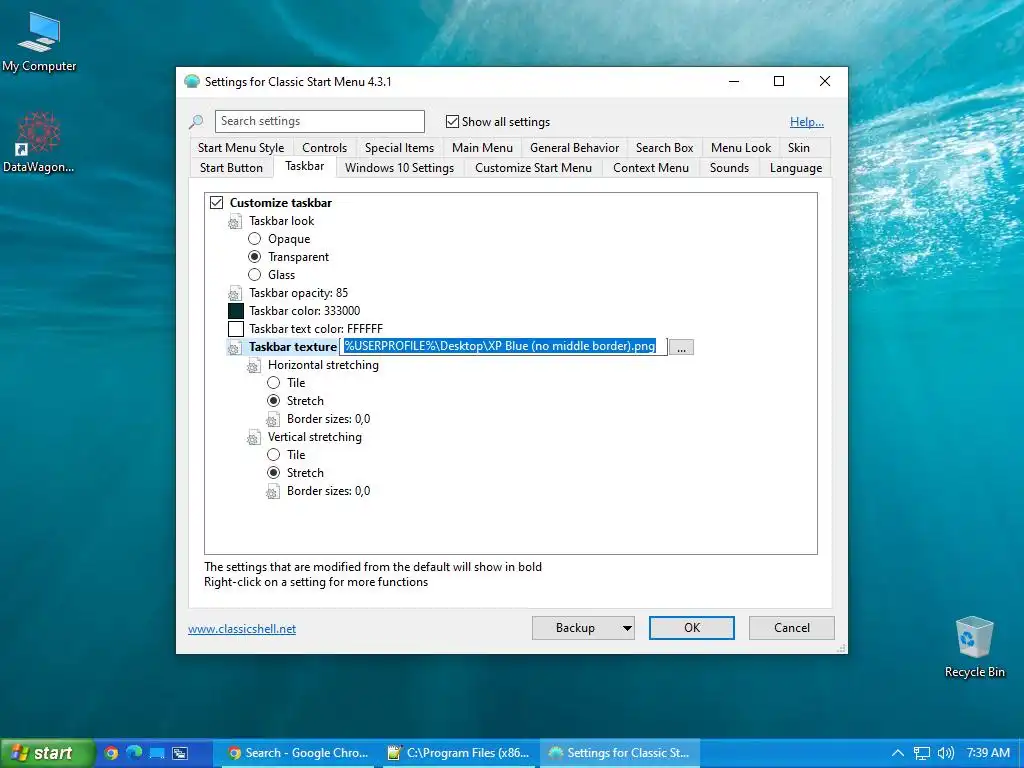Click the Cancel button
Screen dimensions: 1024x768
[x=792, y=628]
